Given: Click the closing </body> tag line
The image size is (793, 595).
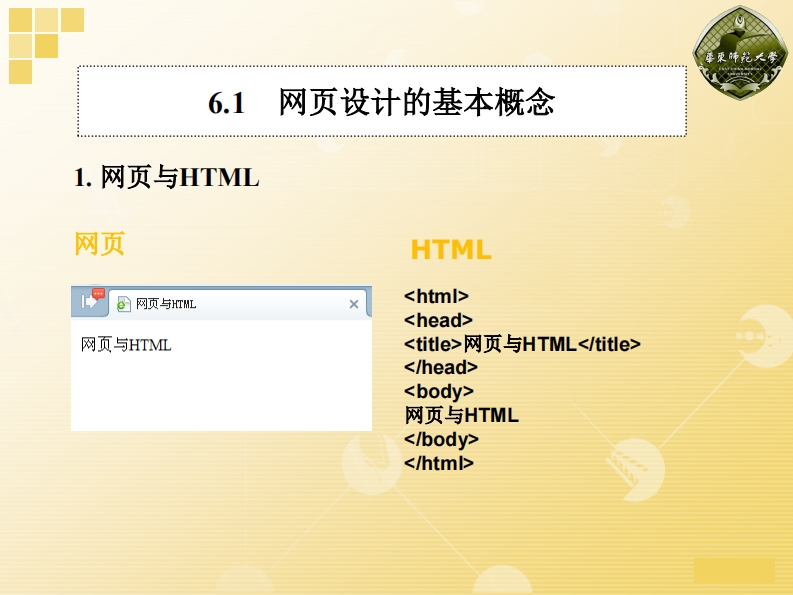Looking at the screenshot, I should click(x=441, y=439).
